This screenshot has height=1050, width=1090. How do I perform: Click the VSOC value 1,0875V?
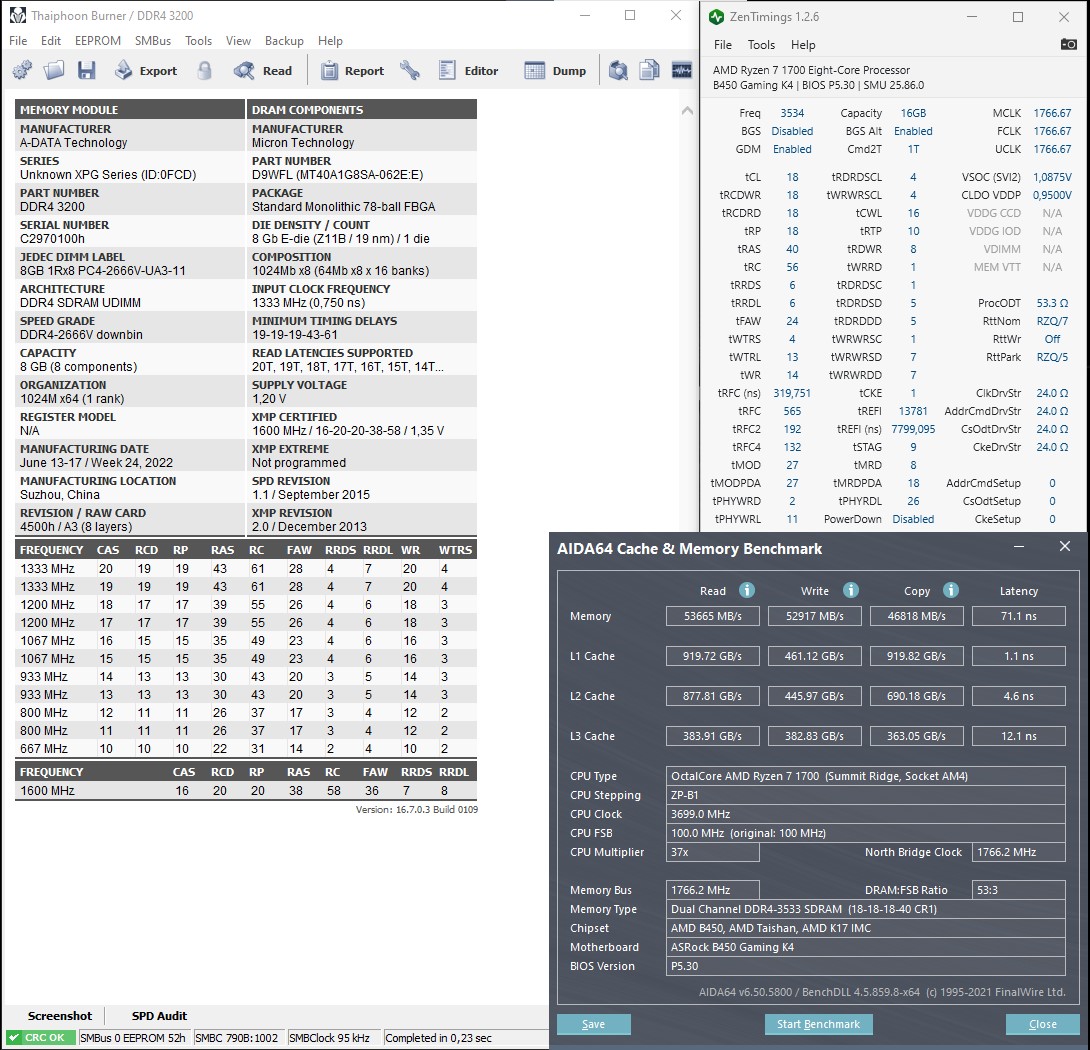(1052, 177)
